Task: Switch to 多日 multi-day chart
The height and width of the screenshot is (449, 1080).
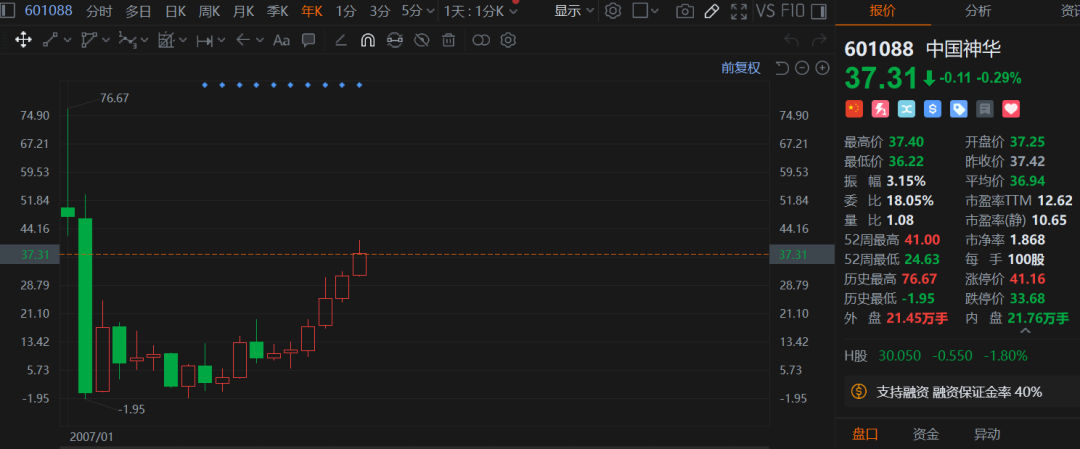Action: pyautogui.click(x=139, y=11)
